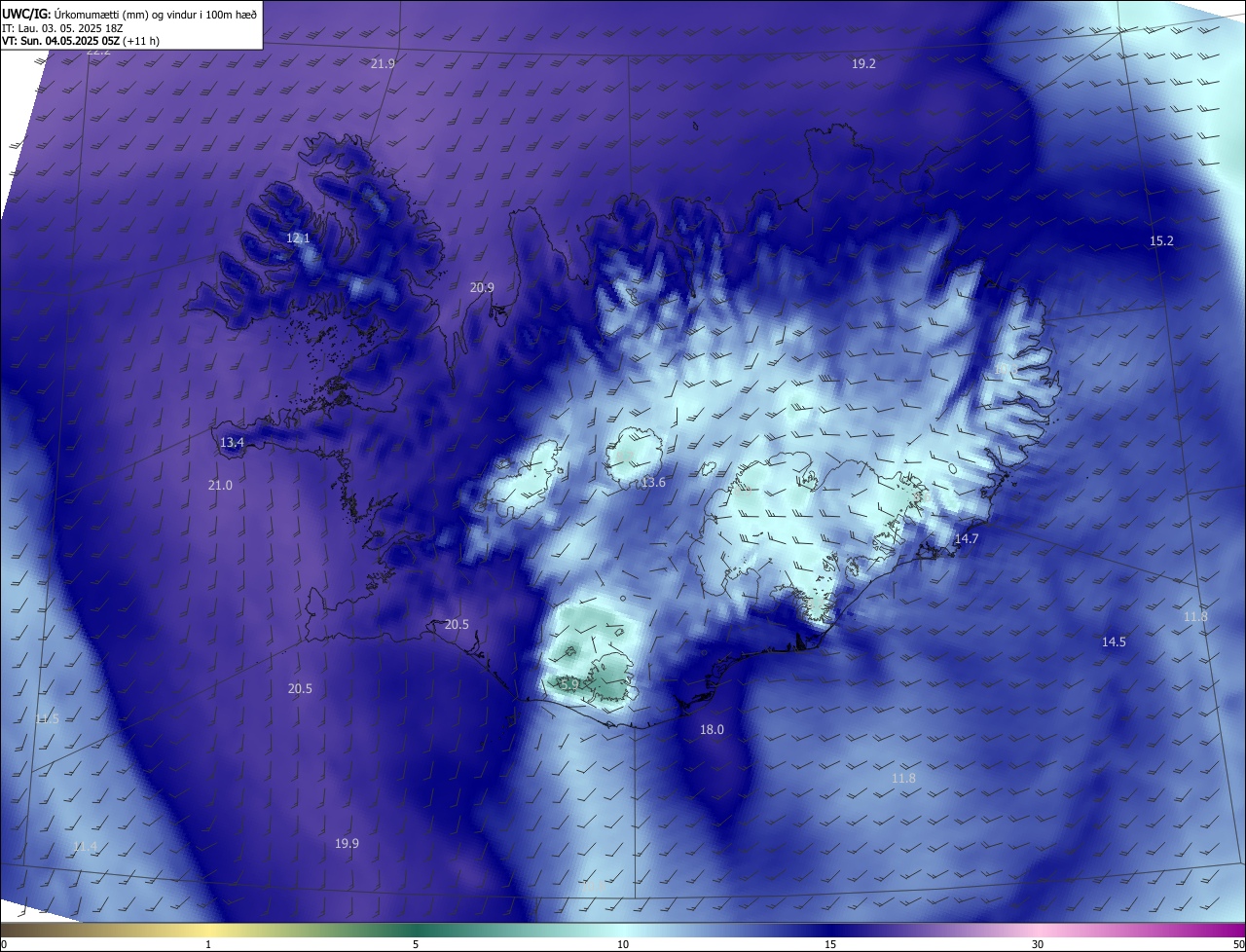Click the 10 tick on the colour scale
This screenshot has height=952, width=1246.
[623, 944]
